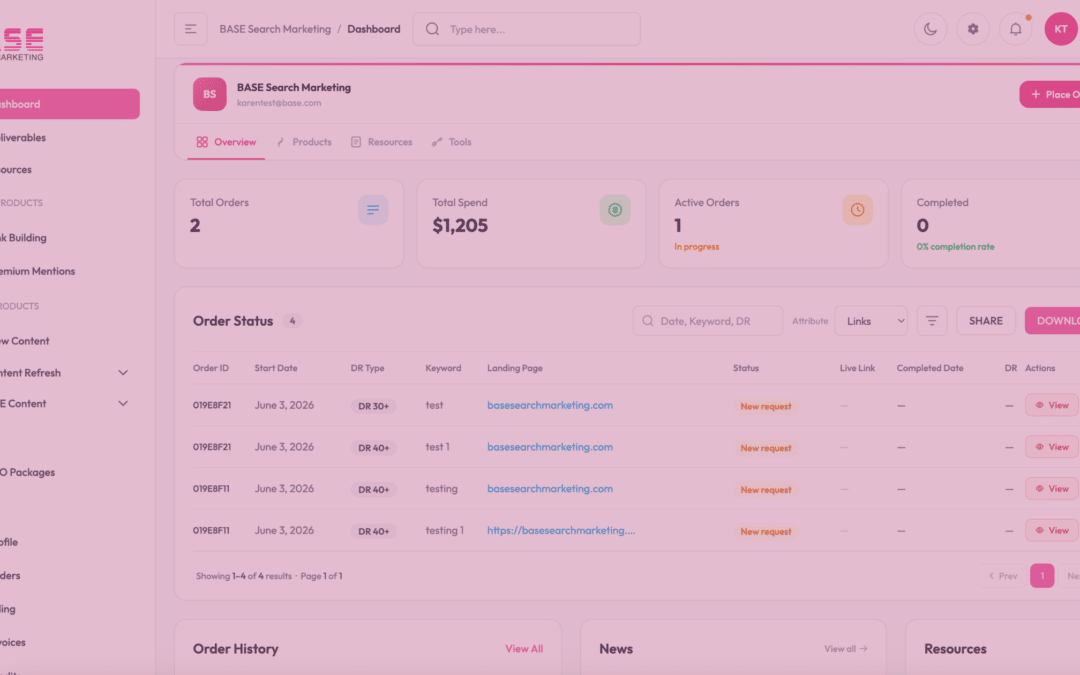Open landing page link for keyword testing

click(550, 489)
